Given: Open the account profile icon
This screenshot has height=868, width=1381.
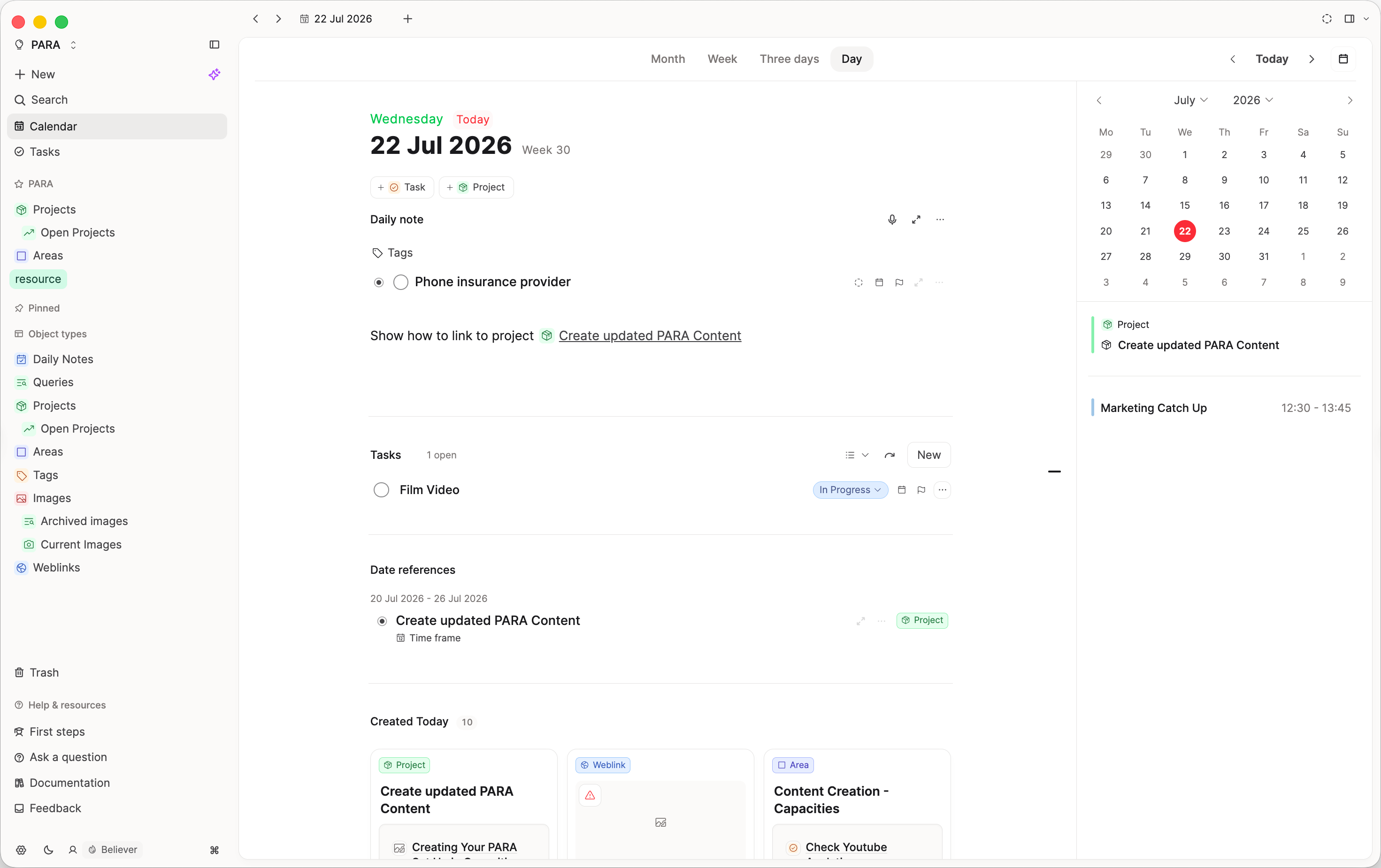Looking at the screenshot, I should [x=73, y=850].
